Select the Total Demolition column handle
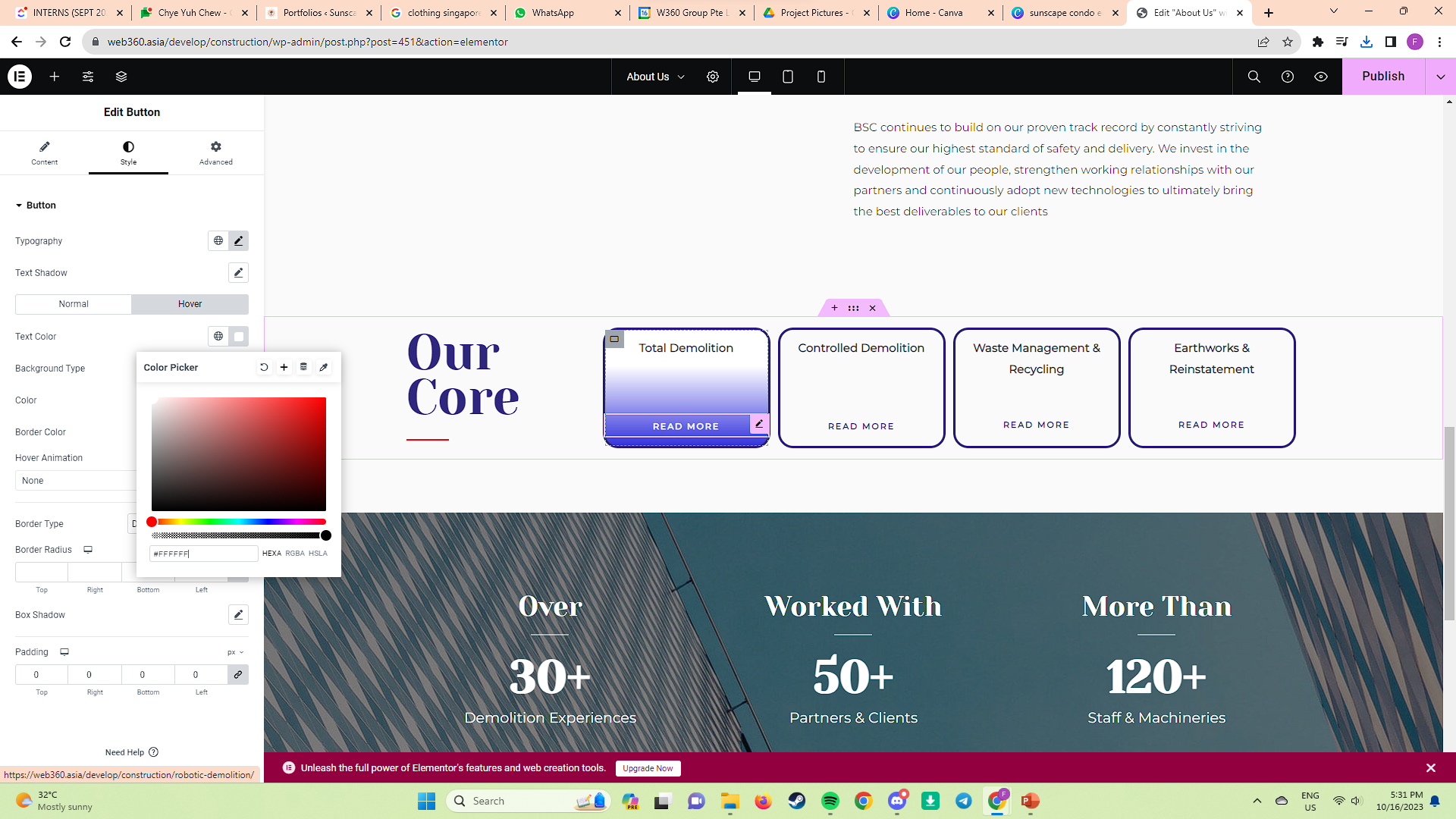The height and width of the screenshot is (819, 1456). [614, 339]
